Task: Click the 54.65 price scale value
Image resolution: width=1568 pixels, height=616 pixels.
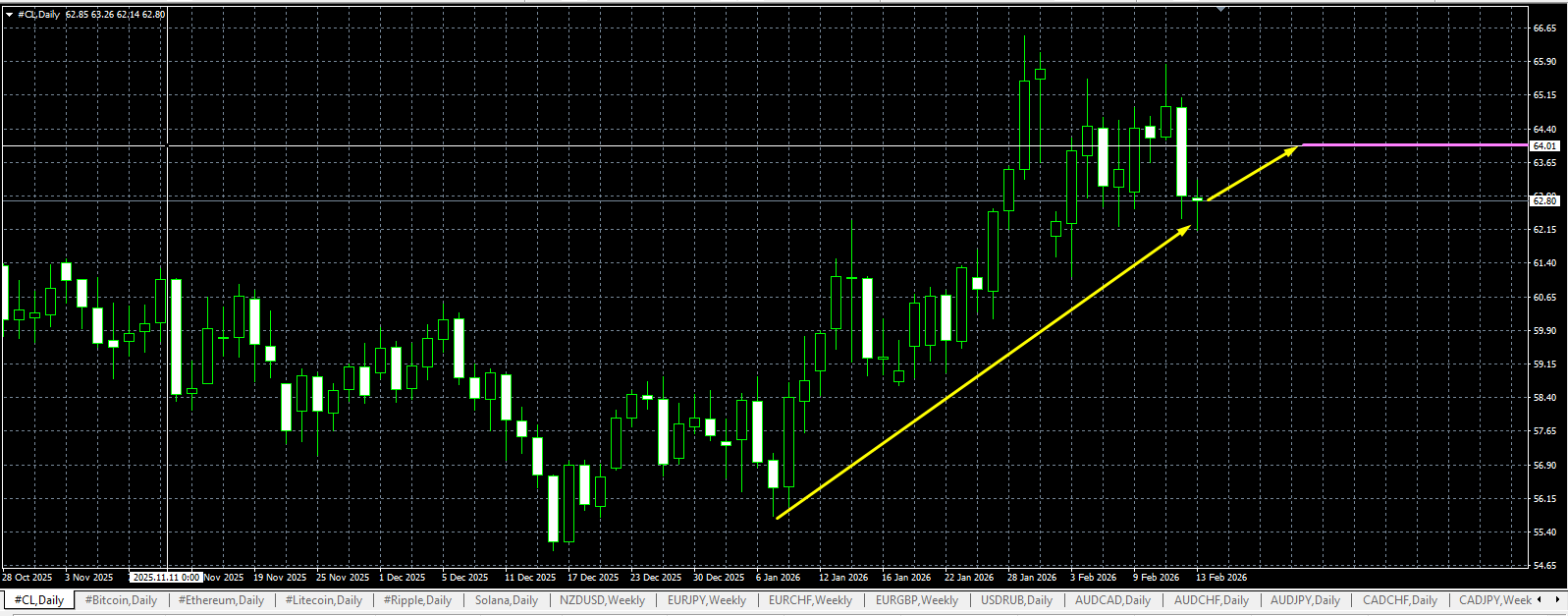Action: [1544, 566]
